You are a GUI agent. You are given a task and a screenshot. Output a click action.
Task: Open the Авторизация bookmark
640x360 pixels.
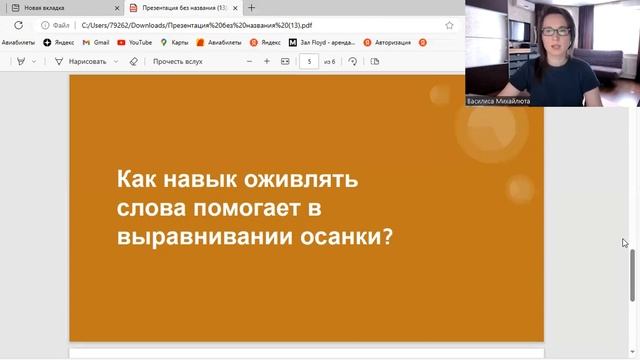(x=387, y=42)
